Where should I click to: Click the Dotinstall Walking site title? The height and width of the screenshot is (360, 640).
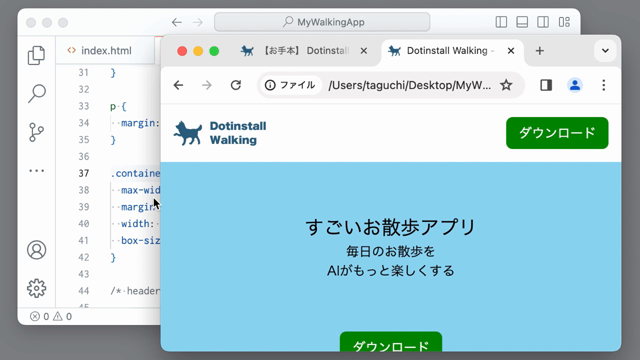[x=238, y=133]
